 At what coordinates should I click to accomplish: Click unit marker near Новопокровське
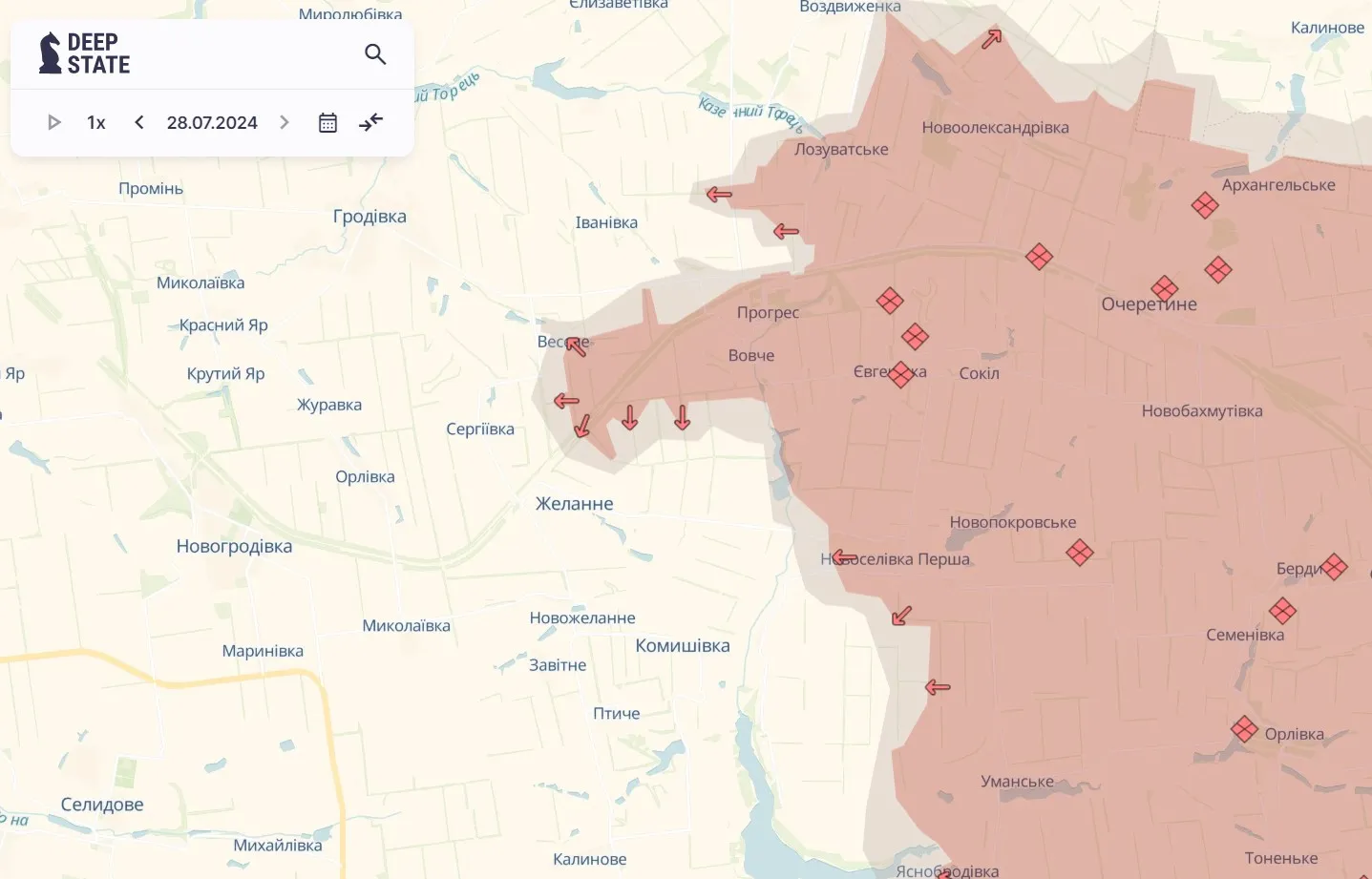coord(1080,553)
